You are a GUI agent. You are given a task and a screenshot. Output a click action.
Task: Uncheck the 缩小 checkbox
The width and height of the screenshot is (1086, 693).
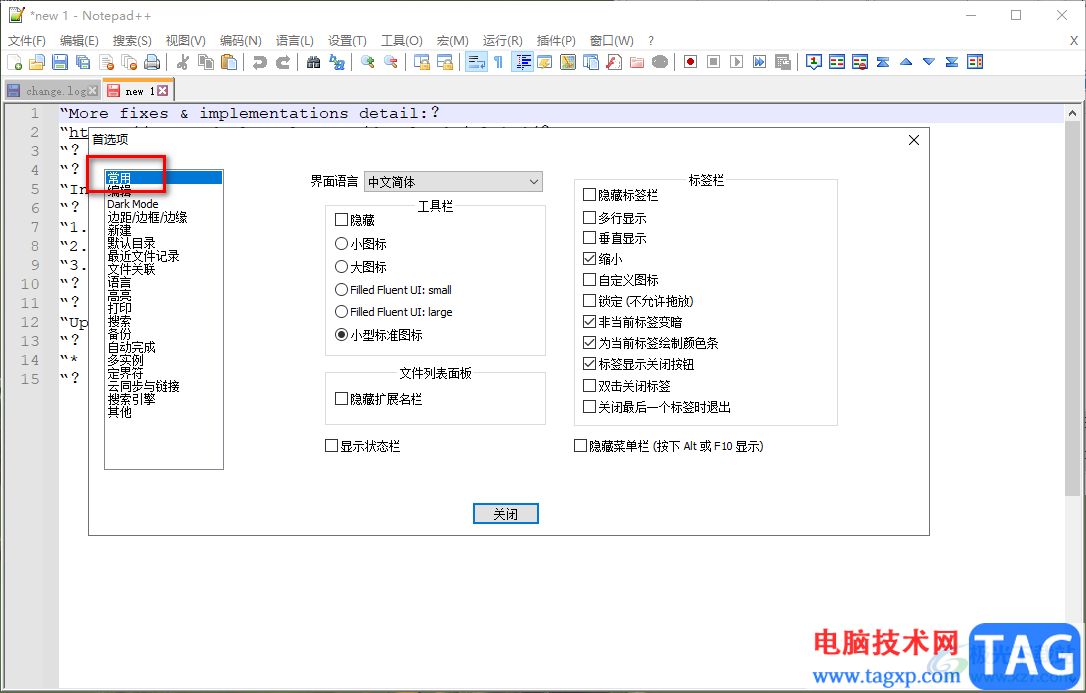(589, 259)
